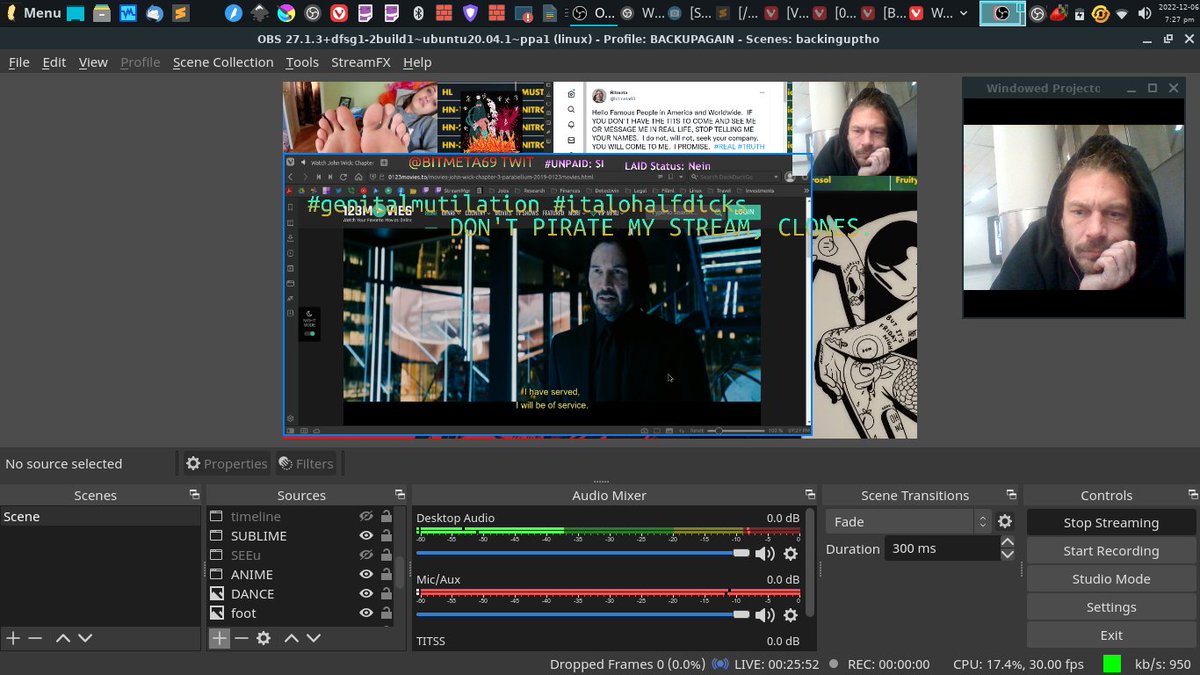Screen dimensions: 1200x675
Task: Open Desktop Audio settings gear
Action: [790, 553]
